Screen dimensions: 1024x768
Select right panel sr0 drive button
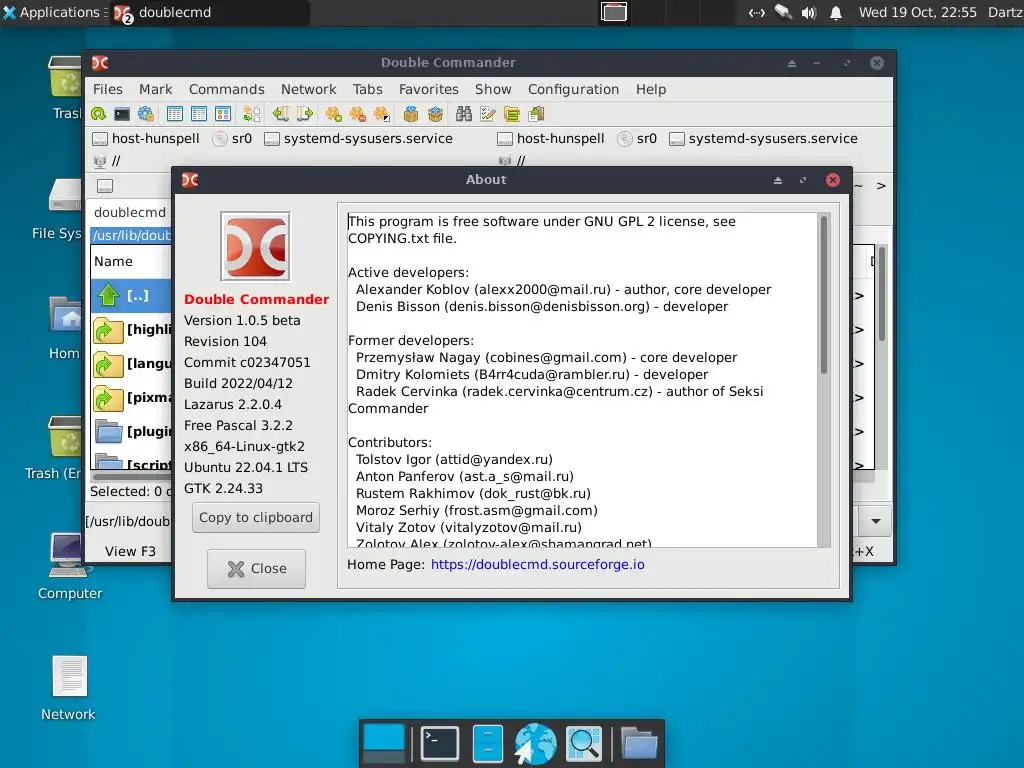(638, 138)
